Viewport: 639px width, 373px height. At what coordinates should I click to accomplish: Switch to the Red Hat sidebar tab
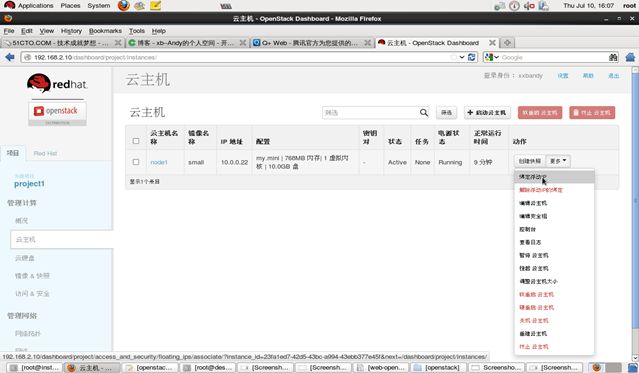[45, 153]
